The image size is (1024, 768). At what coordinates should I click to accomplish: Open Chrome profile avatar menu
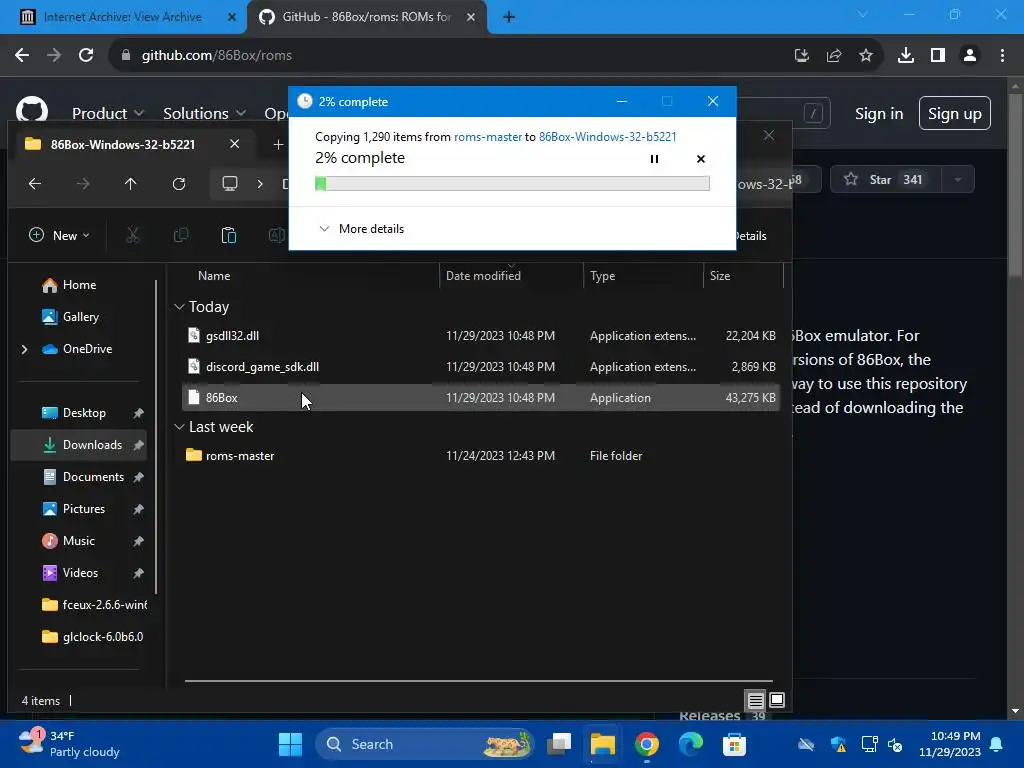tap(970, 56)
